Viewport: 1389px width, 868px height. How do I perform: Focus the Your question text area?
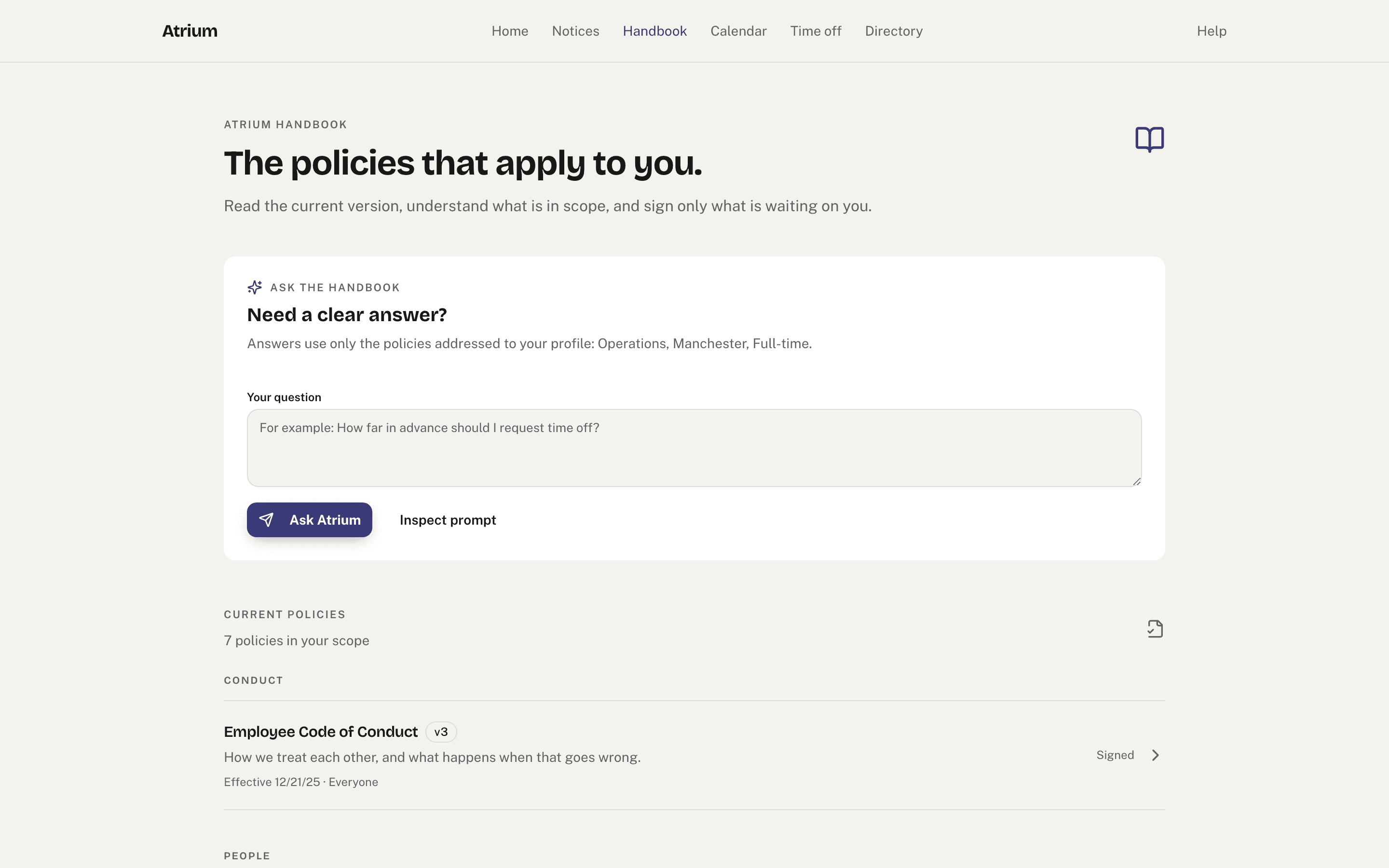tap(694, 448)
